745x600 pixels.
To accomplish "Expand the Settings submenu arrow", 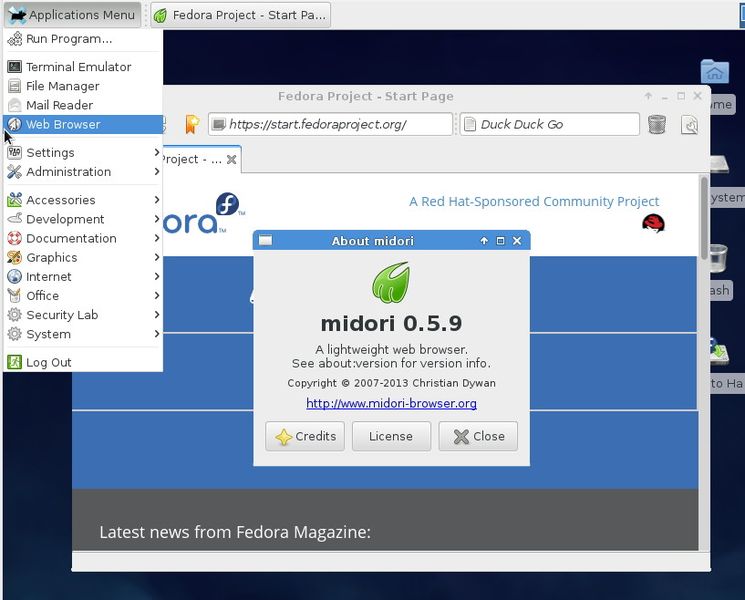I will click(x=157, y=152).
